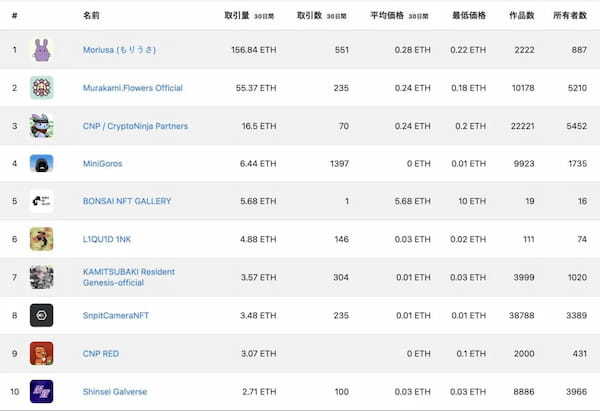Open the KAMITSUBAKI Resident collection thumbnail
The height and width of the screenshot is (411, 600).
[42, 277]
